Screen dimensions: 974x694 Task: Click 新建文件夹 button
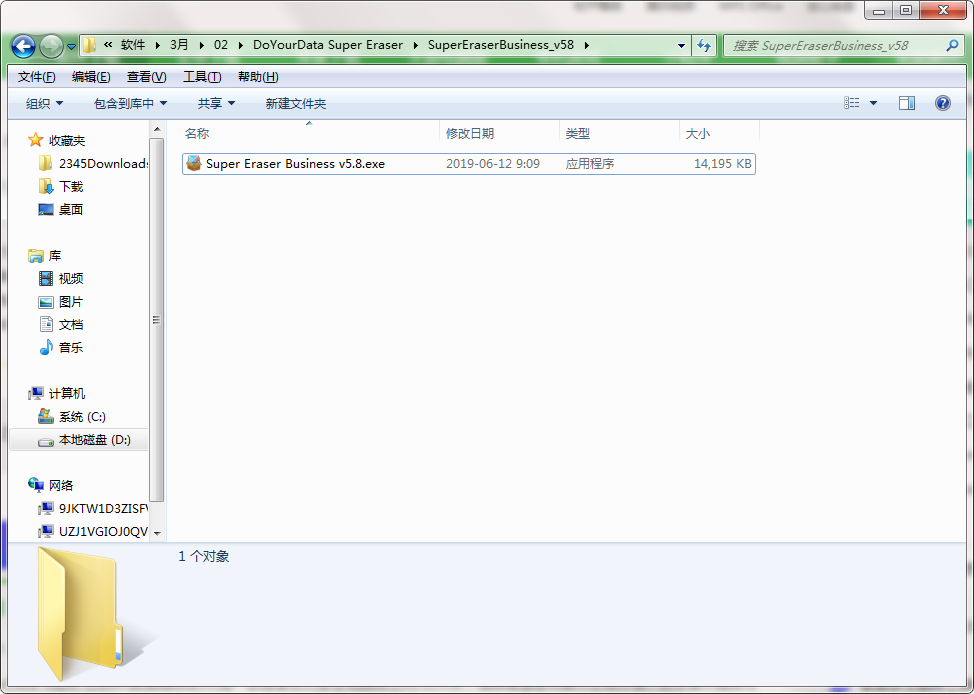pos(296,104)
